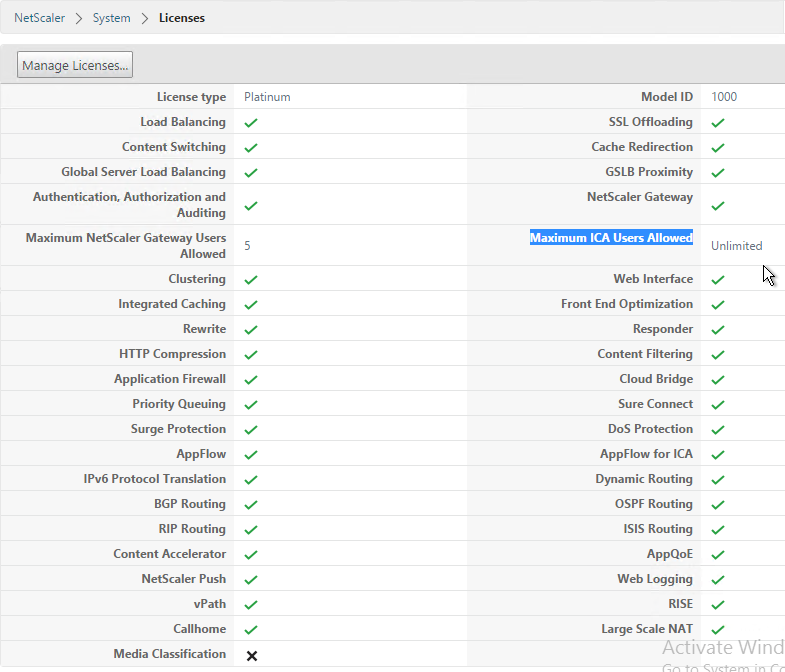Click the vPath green checkmark

coord(251,605)
